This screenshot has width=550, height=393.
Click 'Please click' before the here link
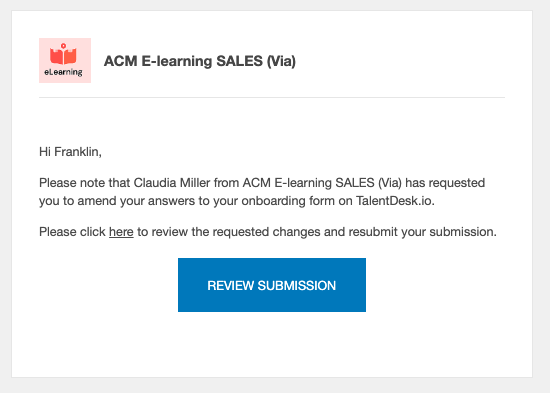point(72,232)
